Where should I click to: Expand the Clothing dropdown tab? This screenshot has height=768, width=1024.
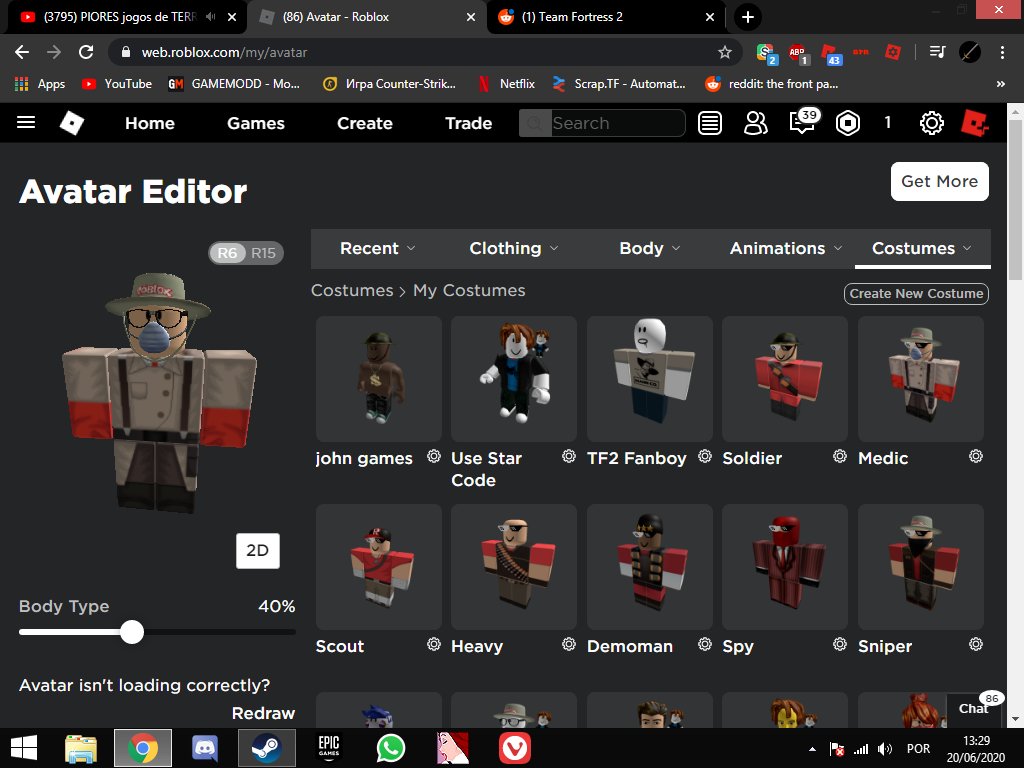pos(514,248)
